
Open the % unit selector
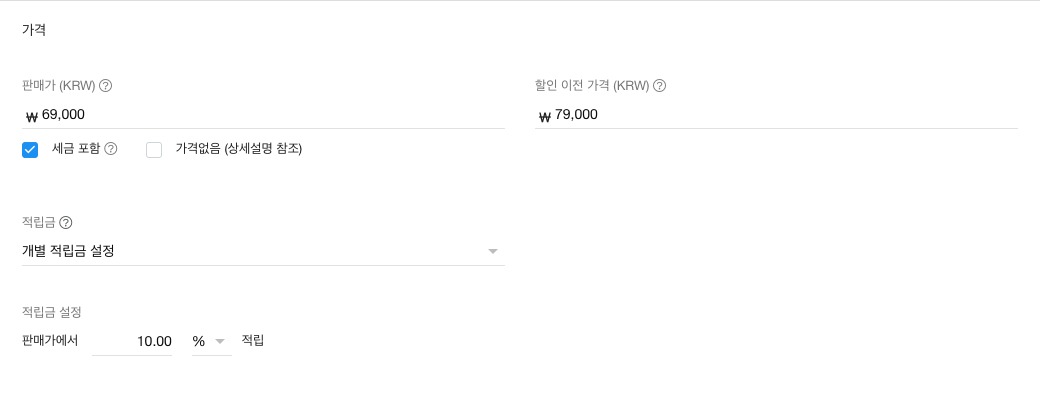tap(212, 342)
